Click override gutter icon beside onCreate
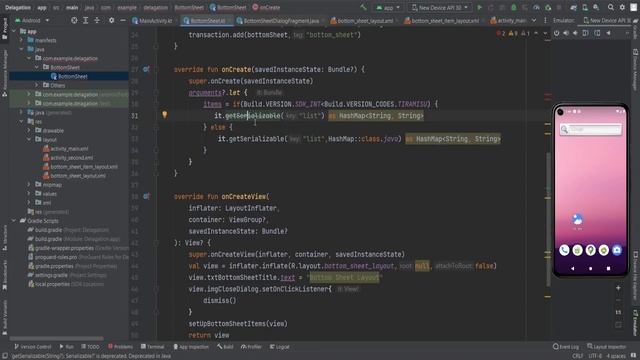This screenshot has width=640, height=360. pyautogui.click(x=146, y=69)
